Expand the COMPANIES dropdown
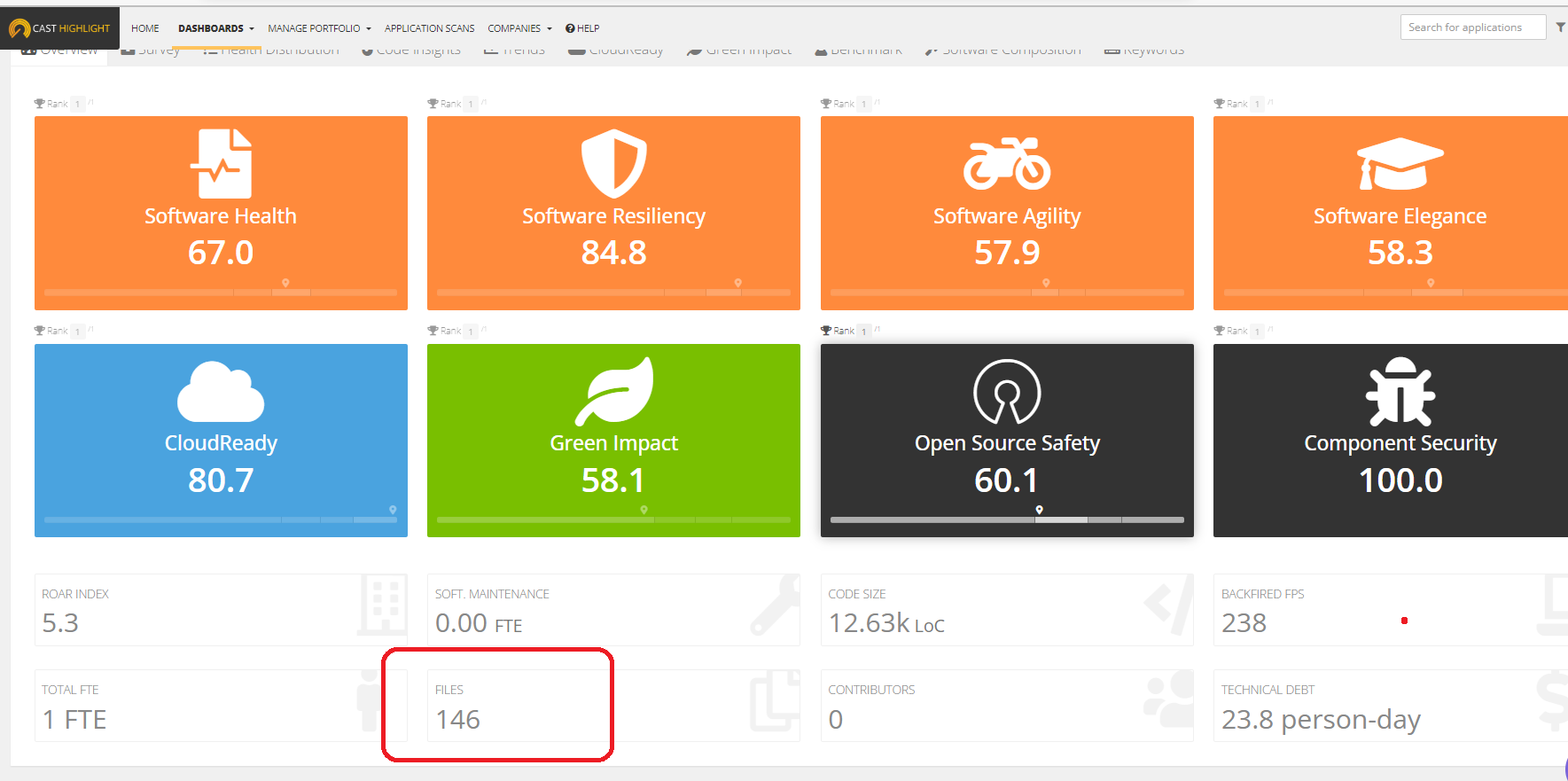Image resolution: width=1568 pixels, height=781 pixels. tap(519, 28)
